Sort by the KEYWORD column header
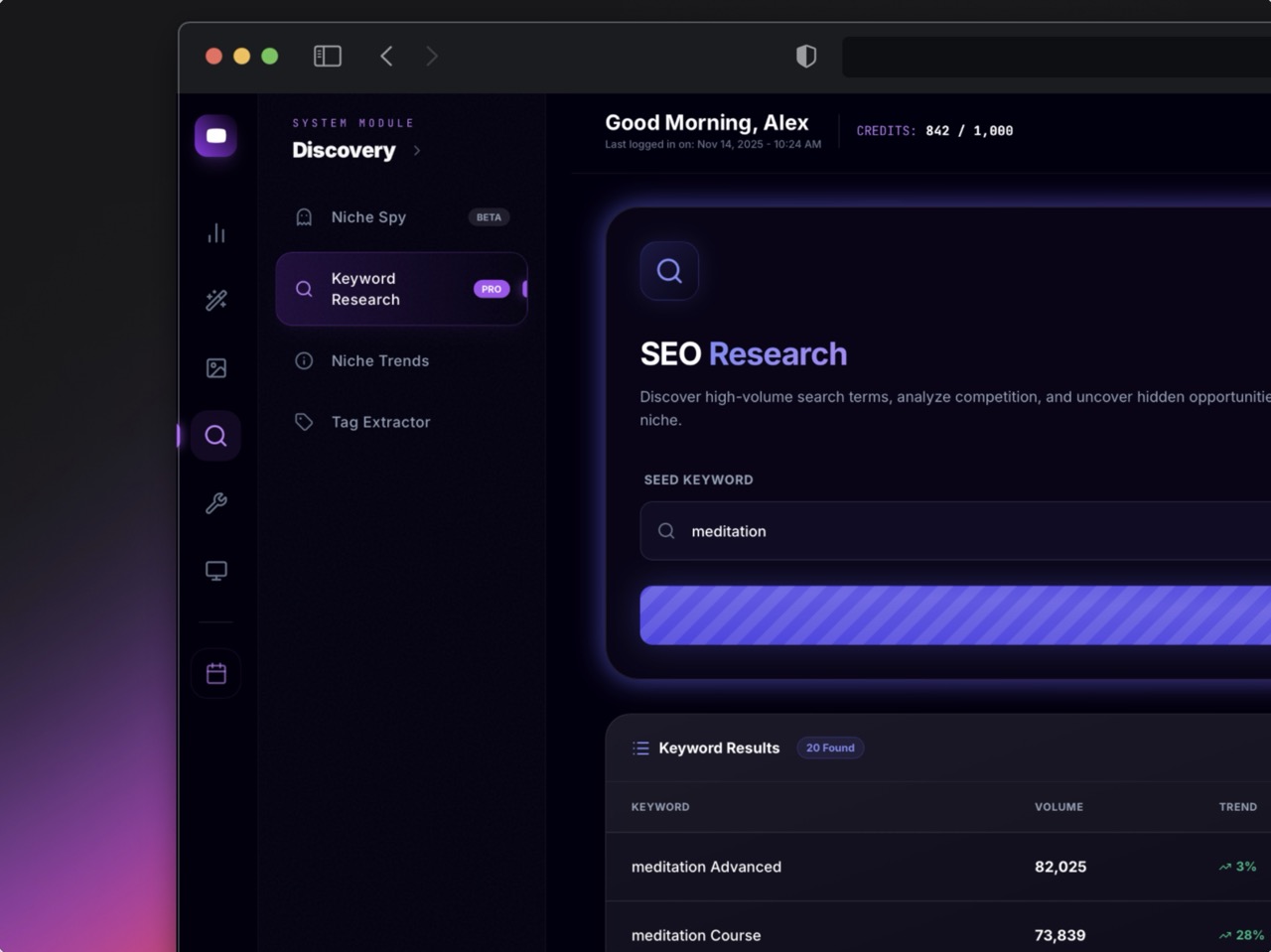Screen dimensions: 1271x952 660,807
